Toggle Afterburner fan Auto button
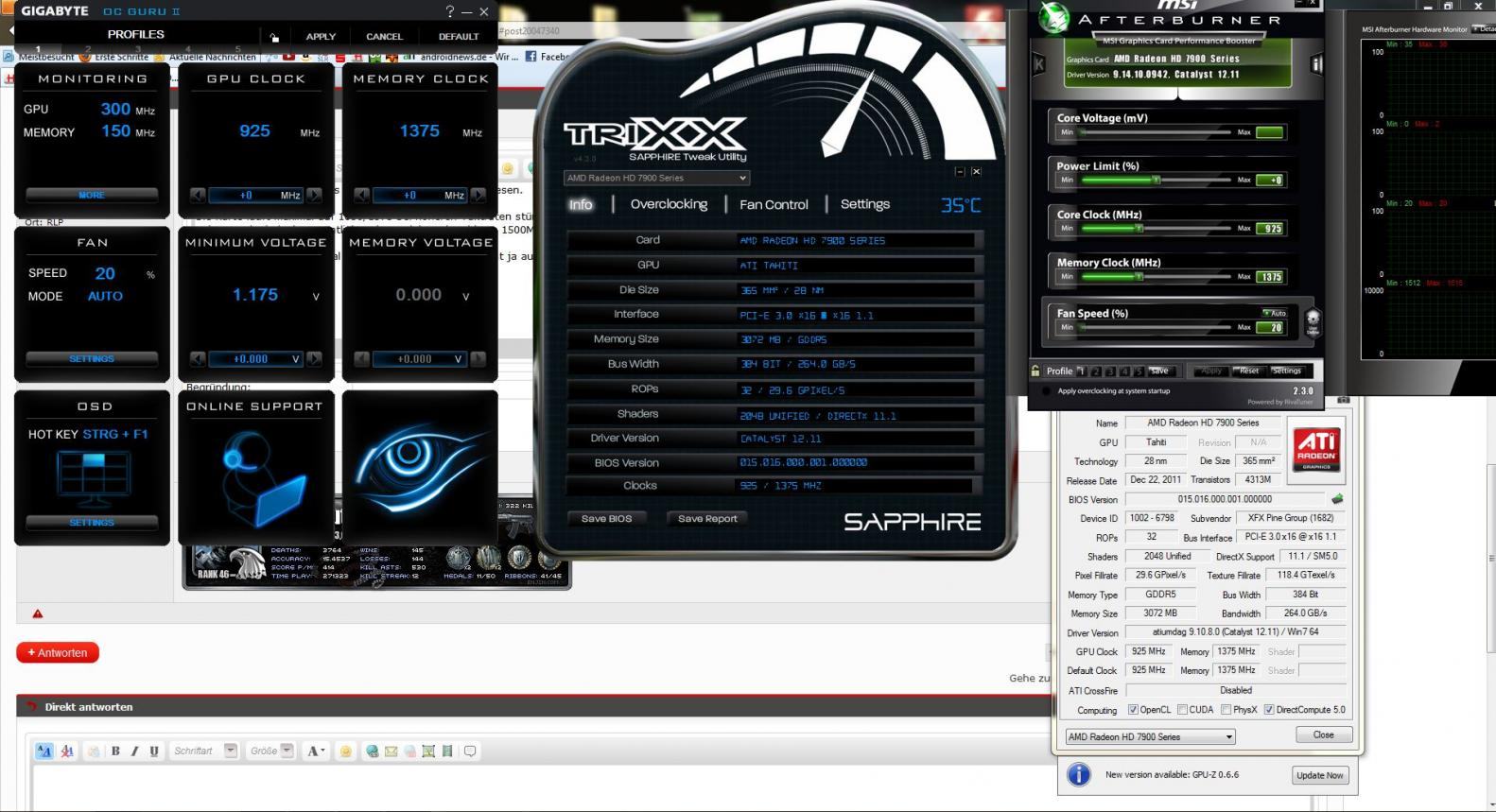Viewport: 1496px width, 812px height. (x=1274, y=313)
